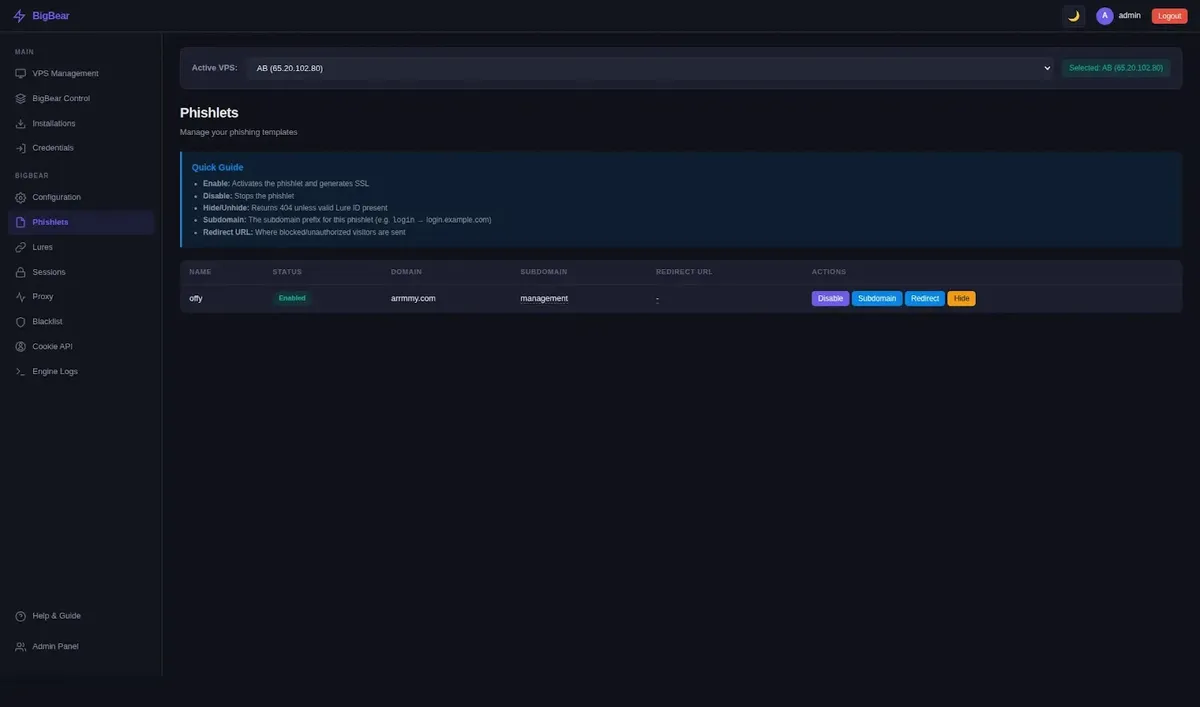
Task: Click the Sessions padlock icon
Action: click(21, 272)
